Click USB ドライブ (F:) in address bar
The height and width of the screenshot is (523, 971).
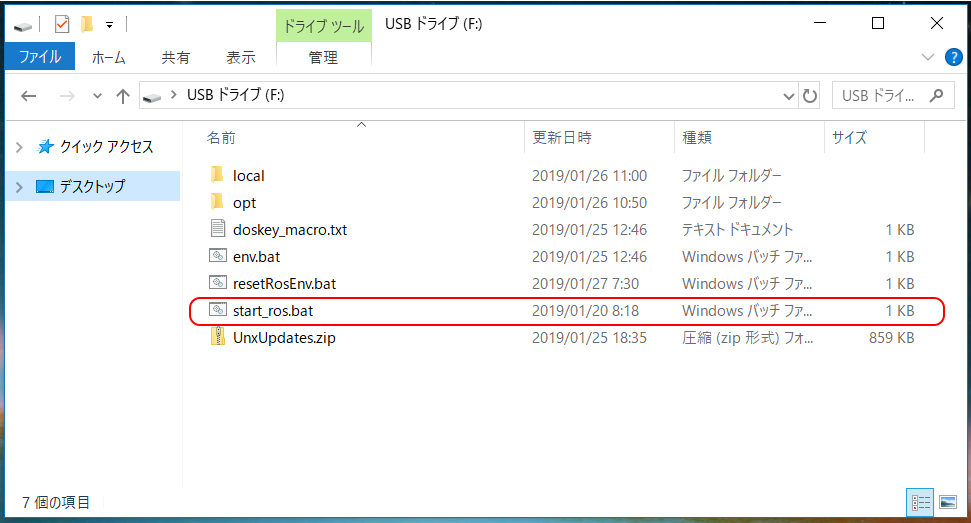click(x=235, y=95)
